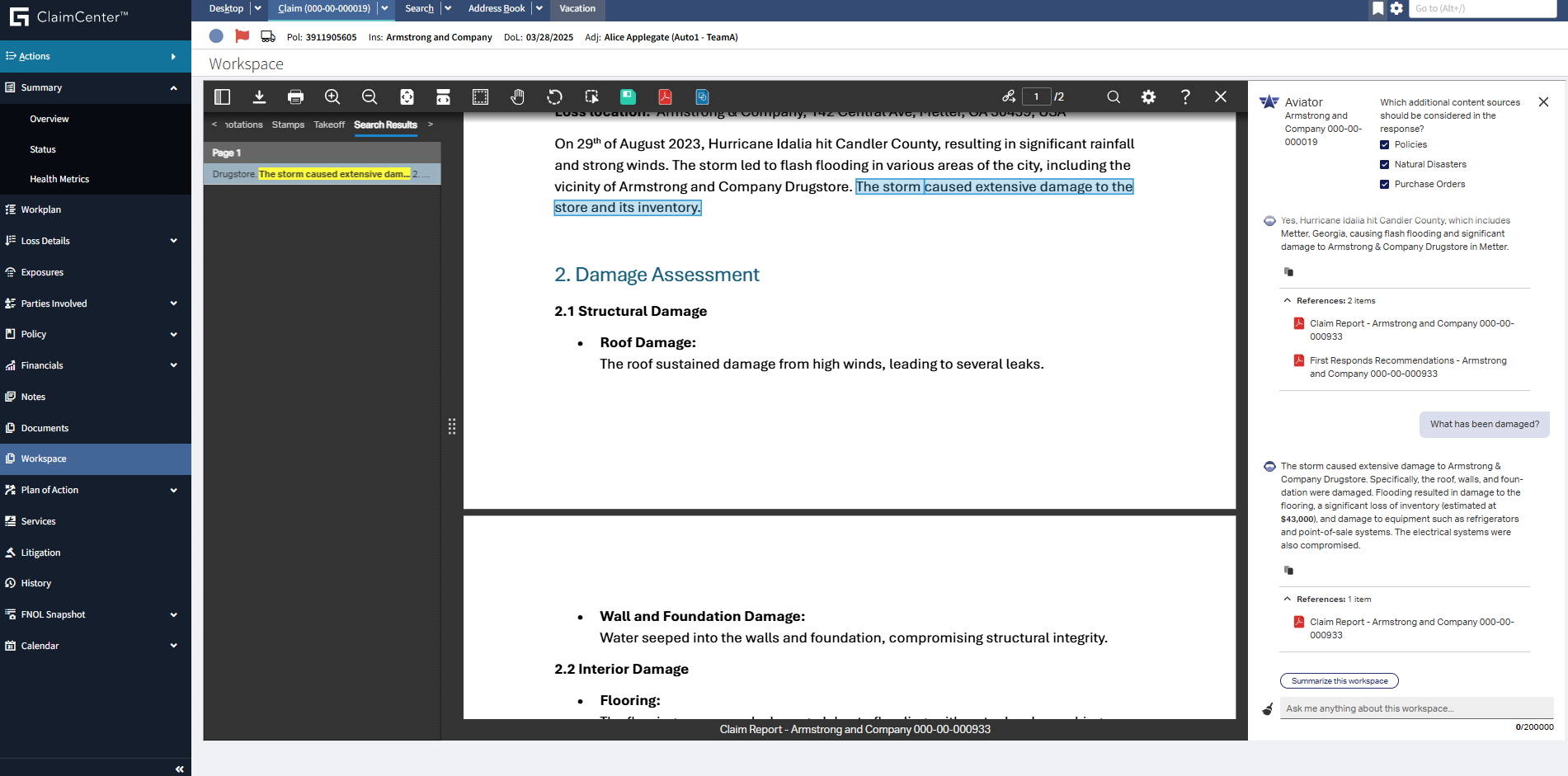The image size is (1568, 776).
Task: Switch to the Stamps tab
Action: pos(288,125)
